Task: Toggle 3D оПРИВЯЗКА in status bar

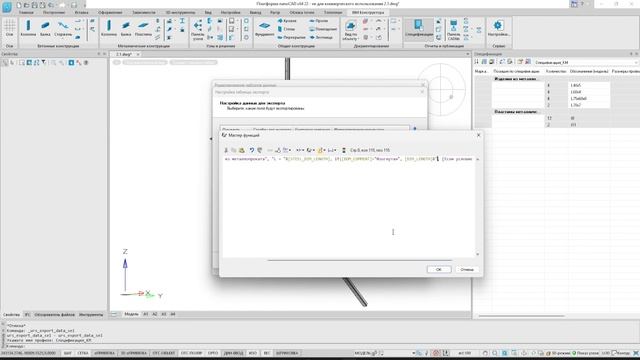Action: click(x=133, y=353)
